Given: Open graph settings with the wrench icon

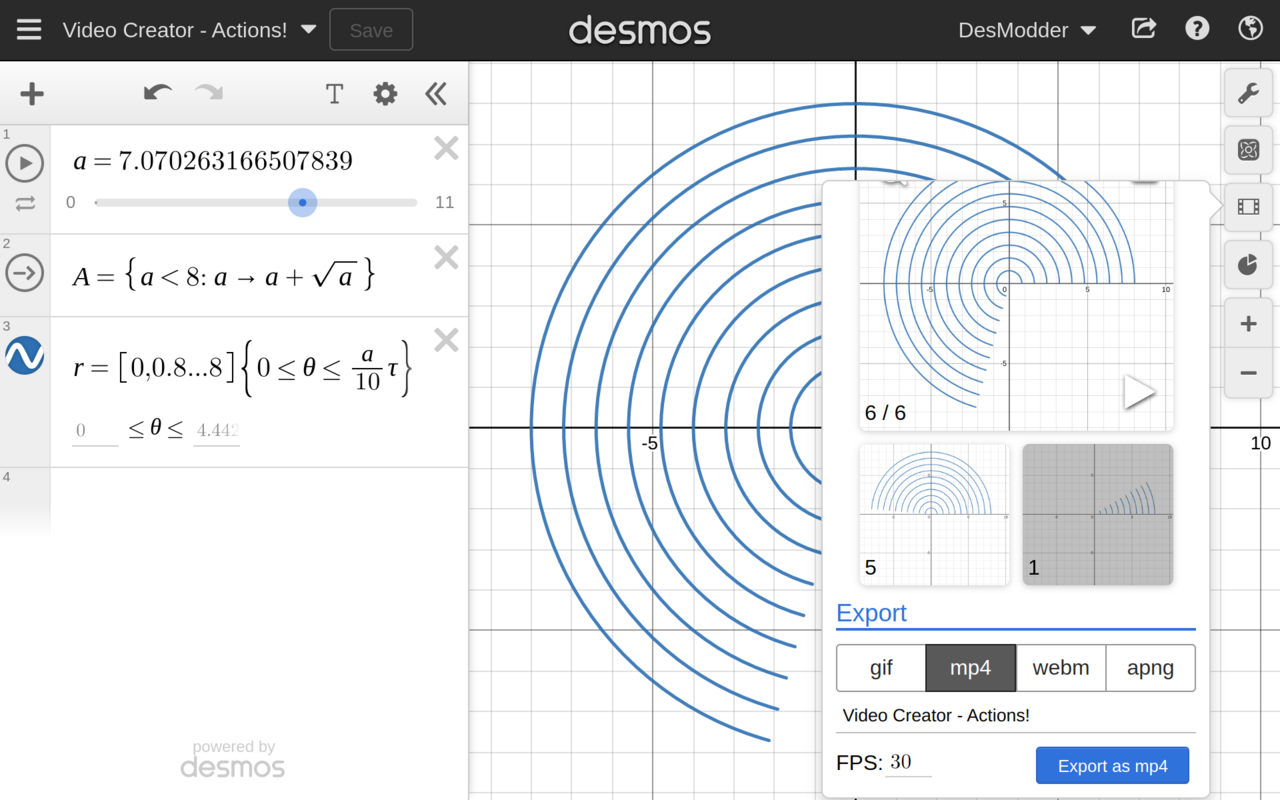Looking at the screenshot, I should [x=1248, y=93].
